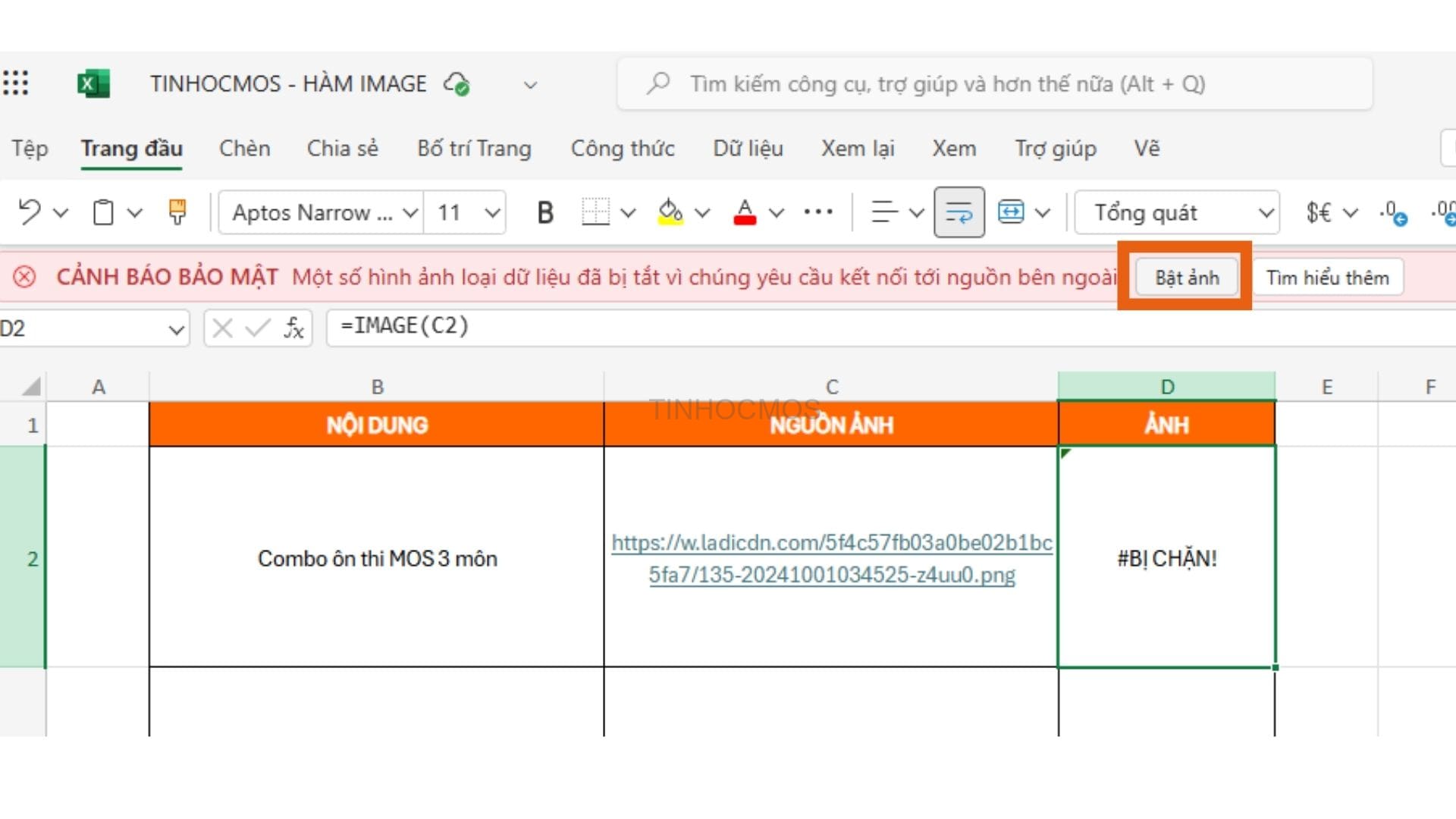Screen dimensions: 1456x819
Task: Click the Tìm hiểu thêm button
Action: (1327, 278)
